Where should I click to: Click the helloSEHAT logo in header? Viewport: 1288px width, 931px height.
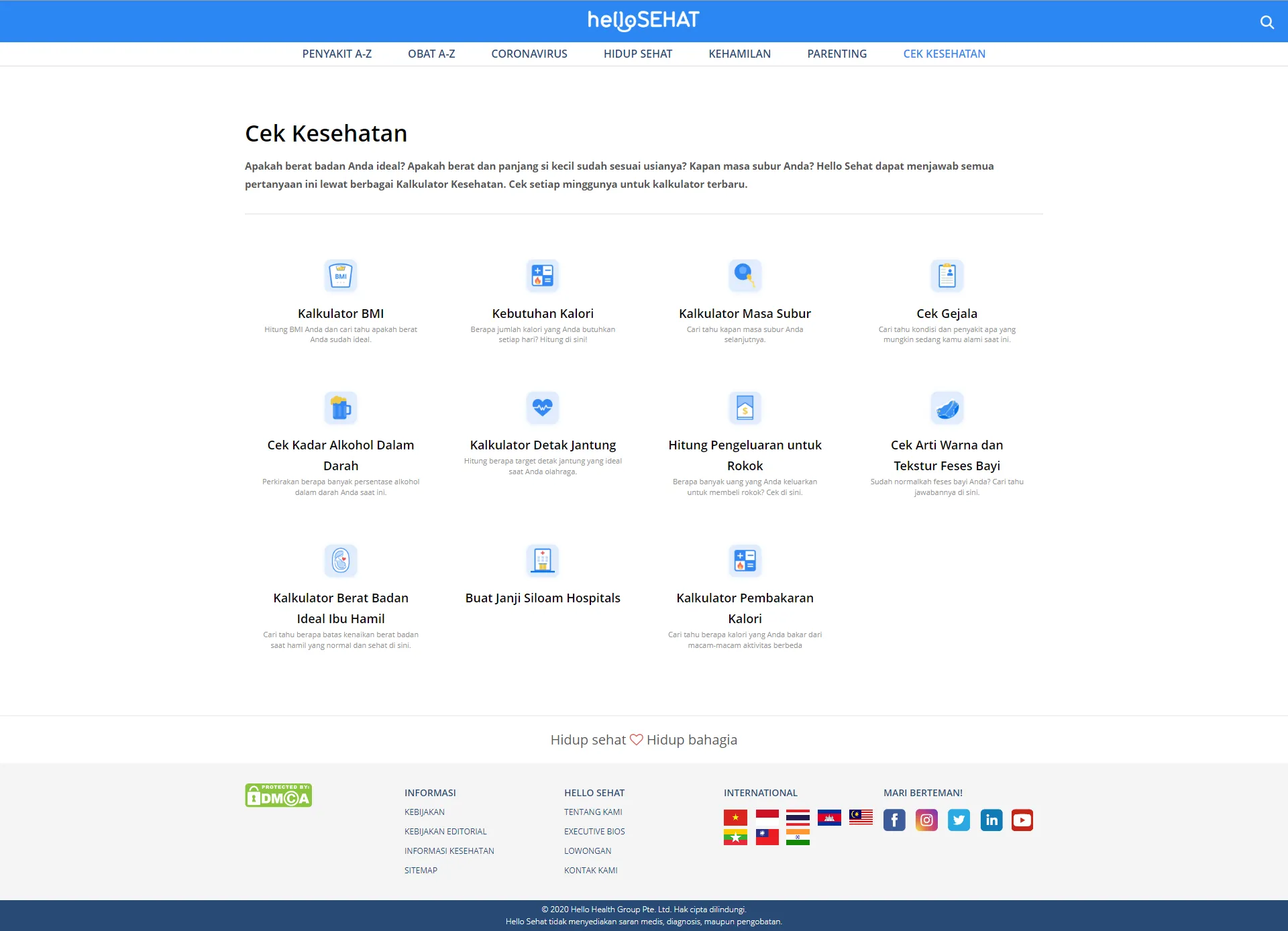point(643,21)
